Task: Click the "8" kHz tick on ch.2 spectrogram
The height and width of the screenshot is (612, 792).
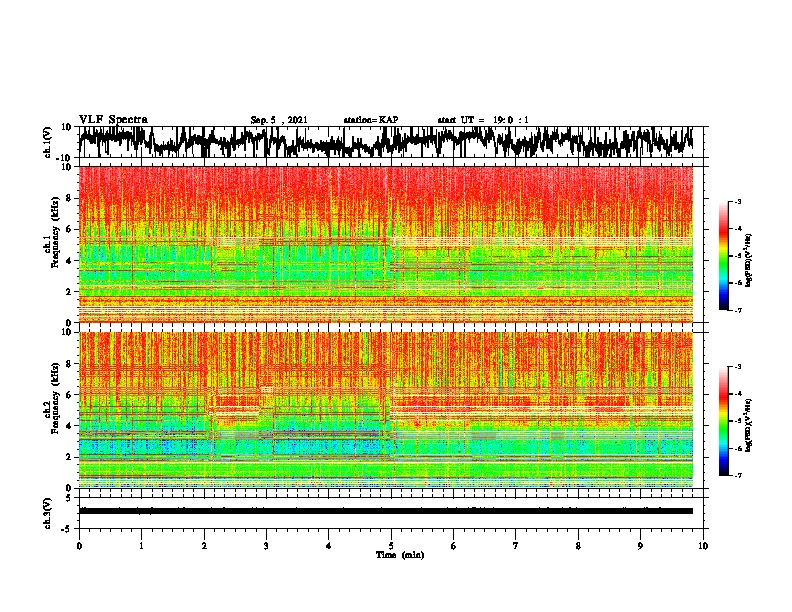Action: click(69, 364)
